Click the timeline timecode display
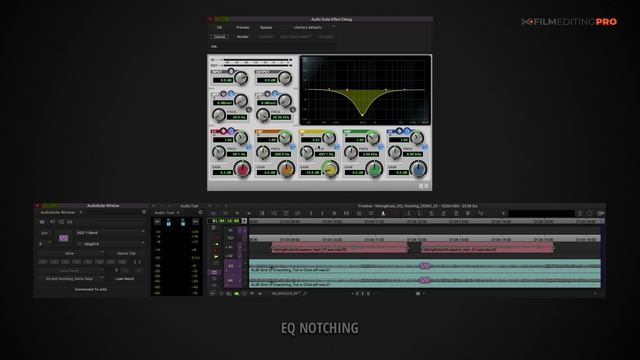The height and width of the screenshot is (360, 640). click(x=225, y=221)
